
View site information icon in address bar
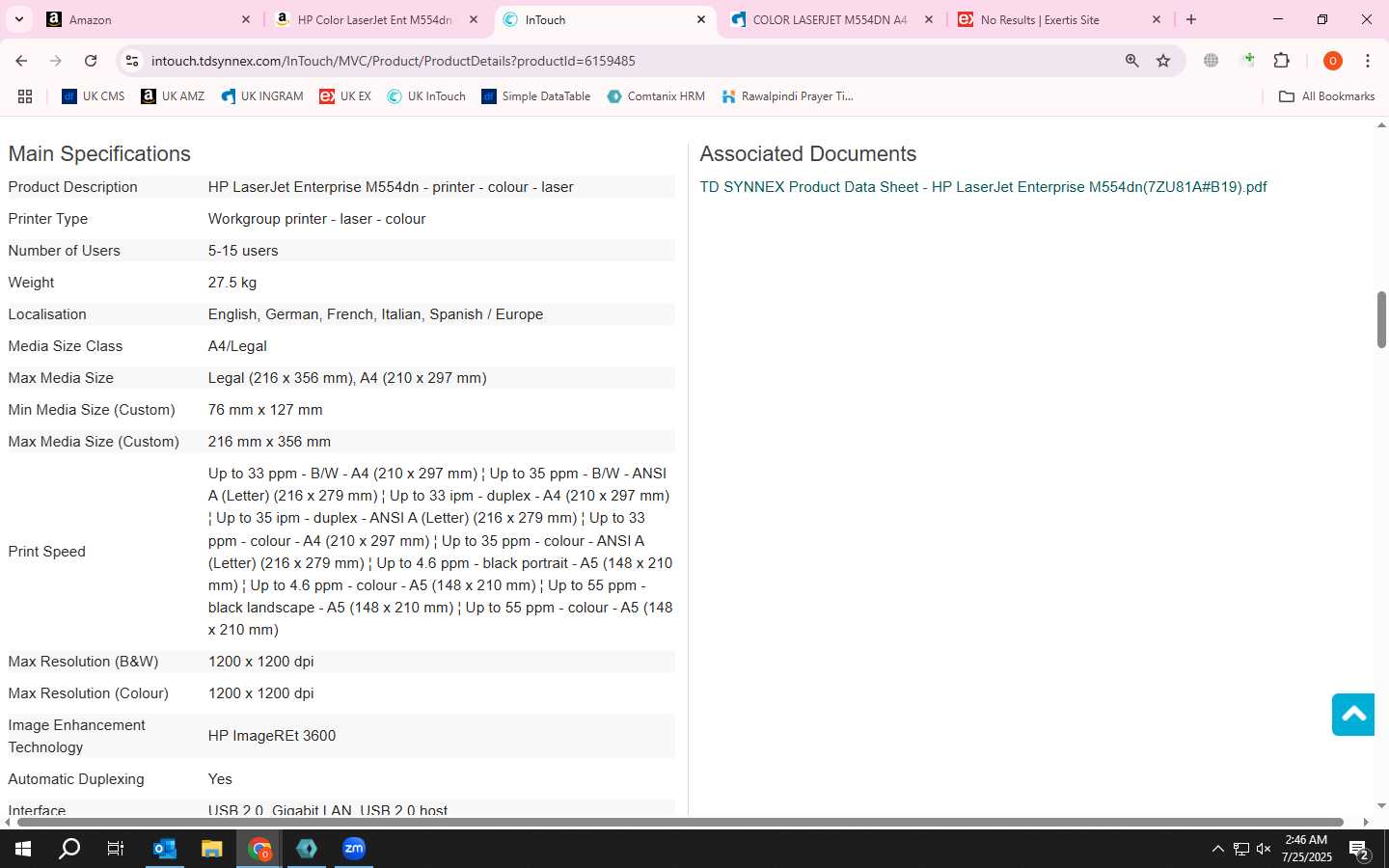click(x=132, y=61)
